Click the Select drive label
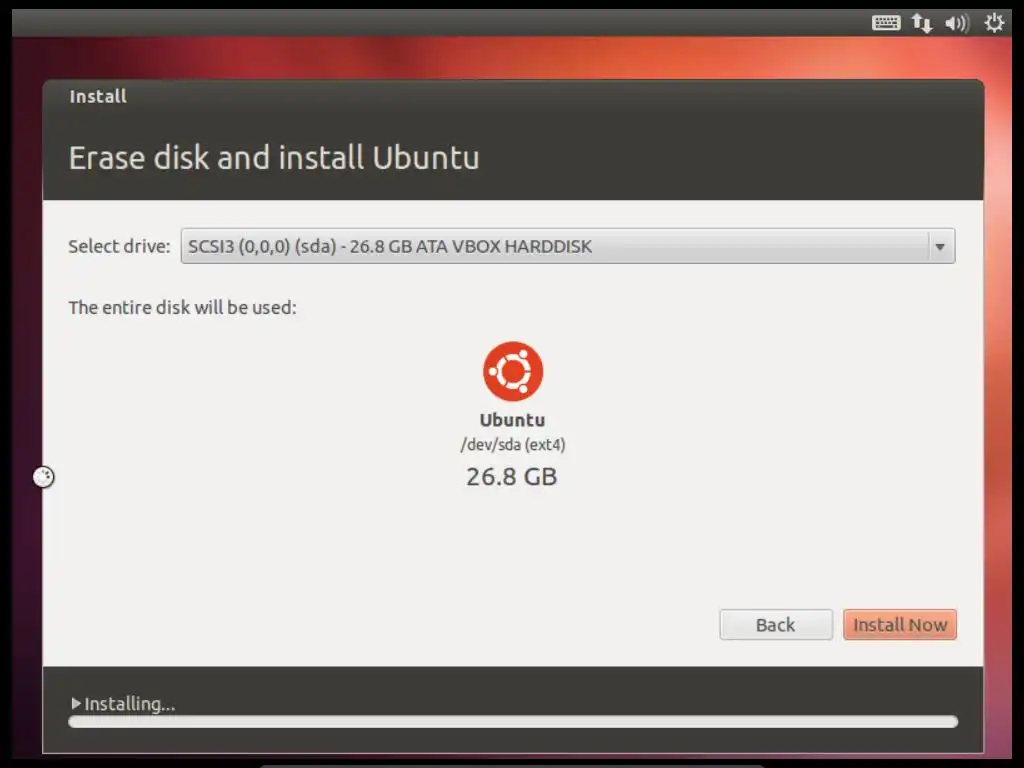 coord(119,246)
